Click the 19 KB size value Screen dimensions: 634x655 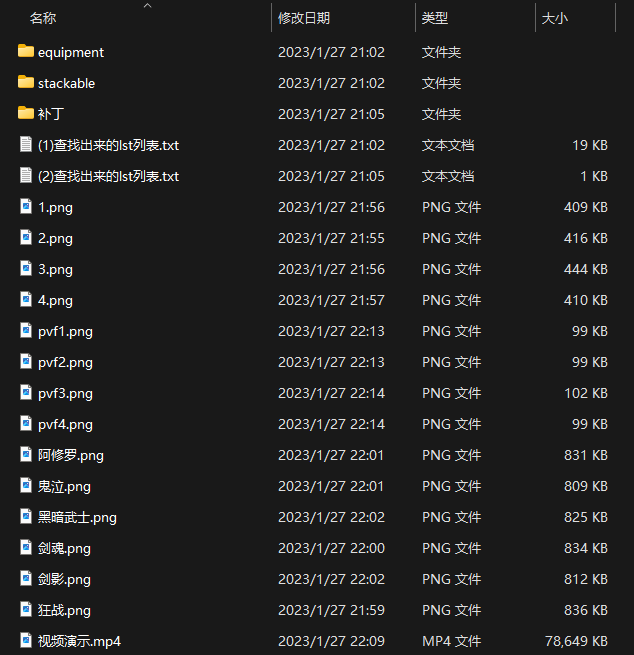pyautogui.click(x=590, y=145)
